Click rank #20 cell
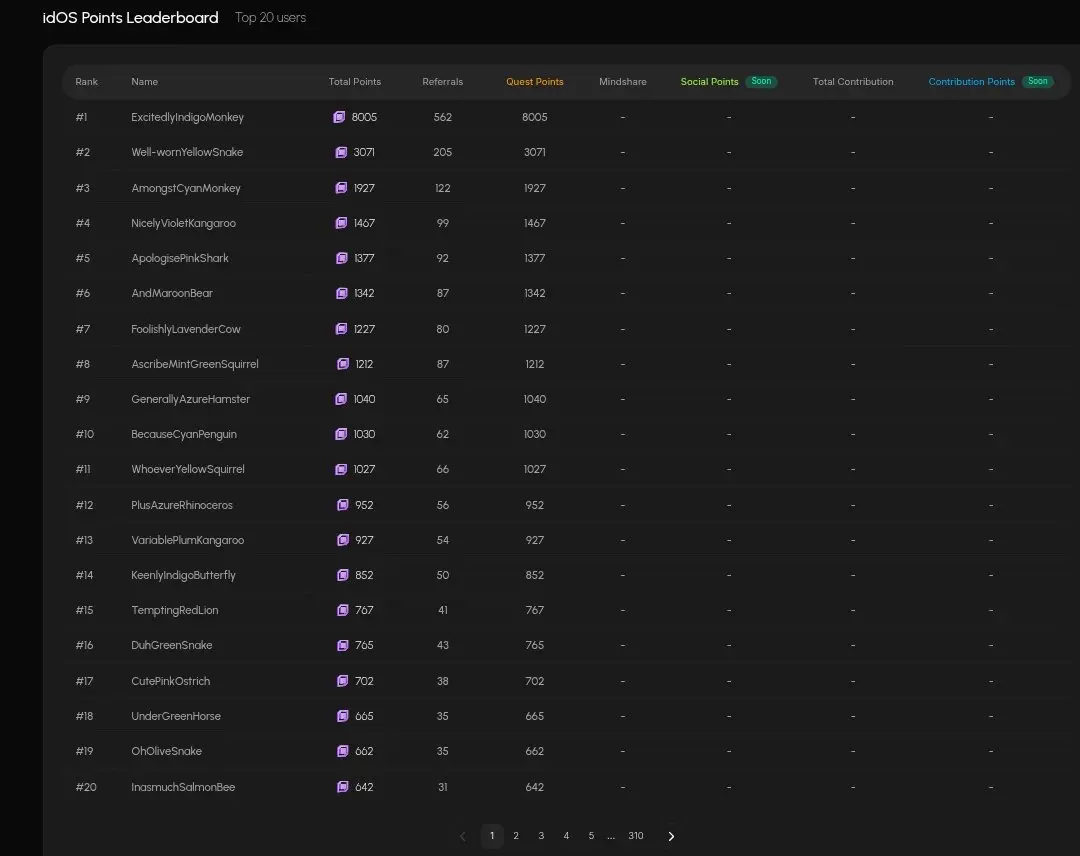Image resolution: width=1080 pixels, height=856 pixels. pyautogui.click(x=86, y=787)
